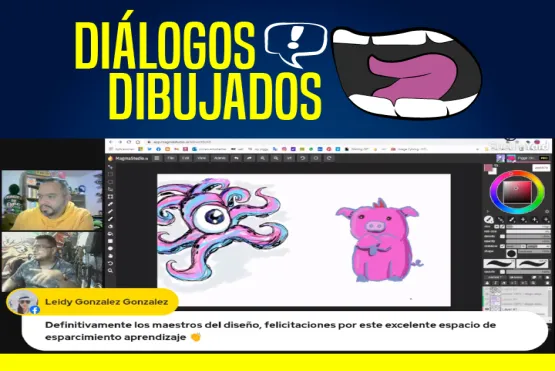The height and width of the screenshot is (371, 555).
Task: Adjust the brush size slider
Action: click(528, 227)
